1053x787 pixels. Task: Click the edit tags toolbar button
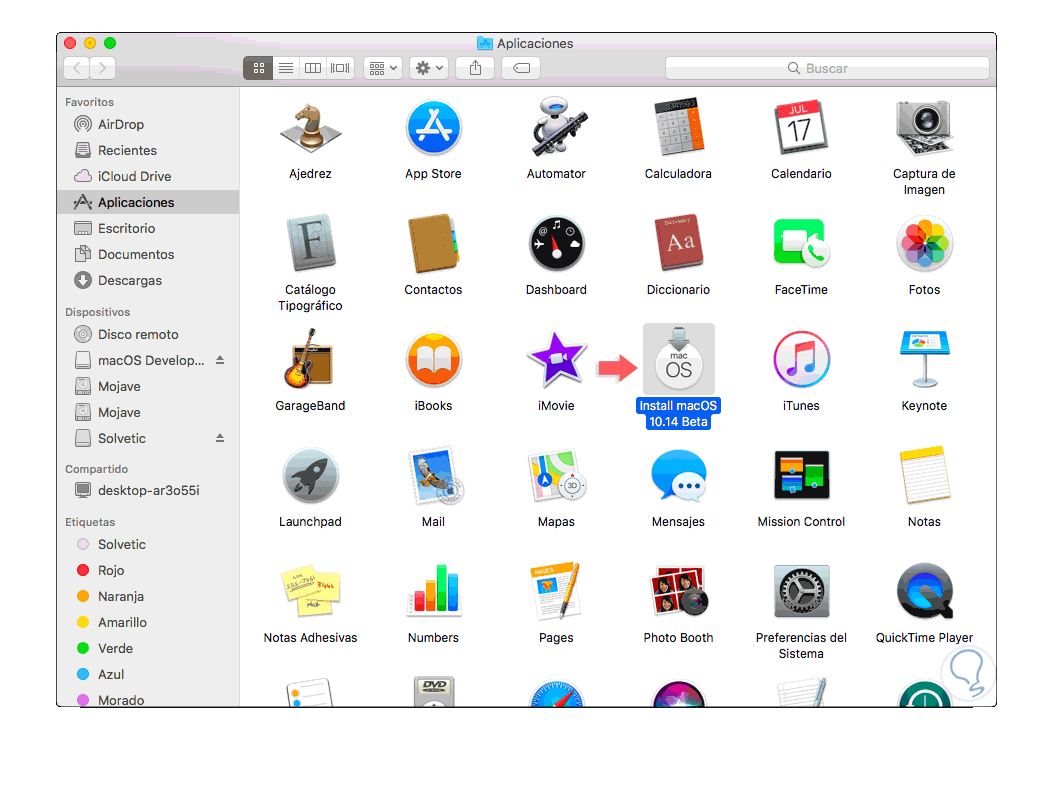[521, 68]
